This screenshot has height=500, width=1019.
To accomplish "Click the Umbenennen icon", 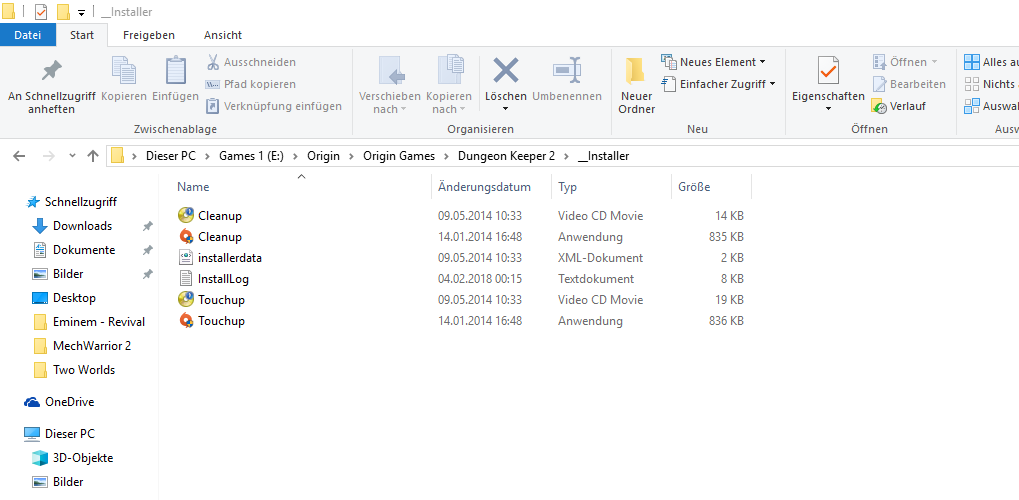I will 567,70.
